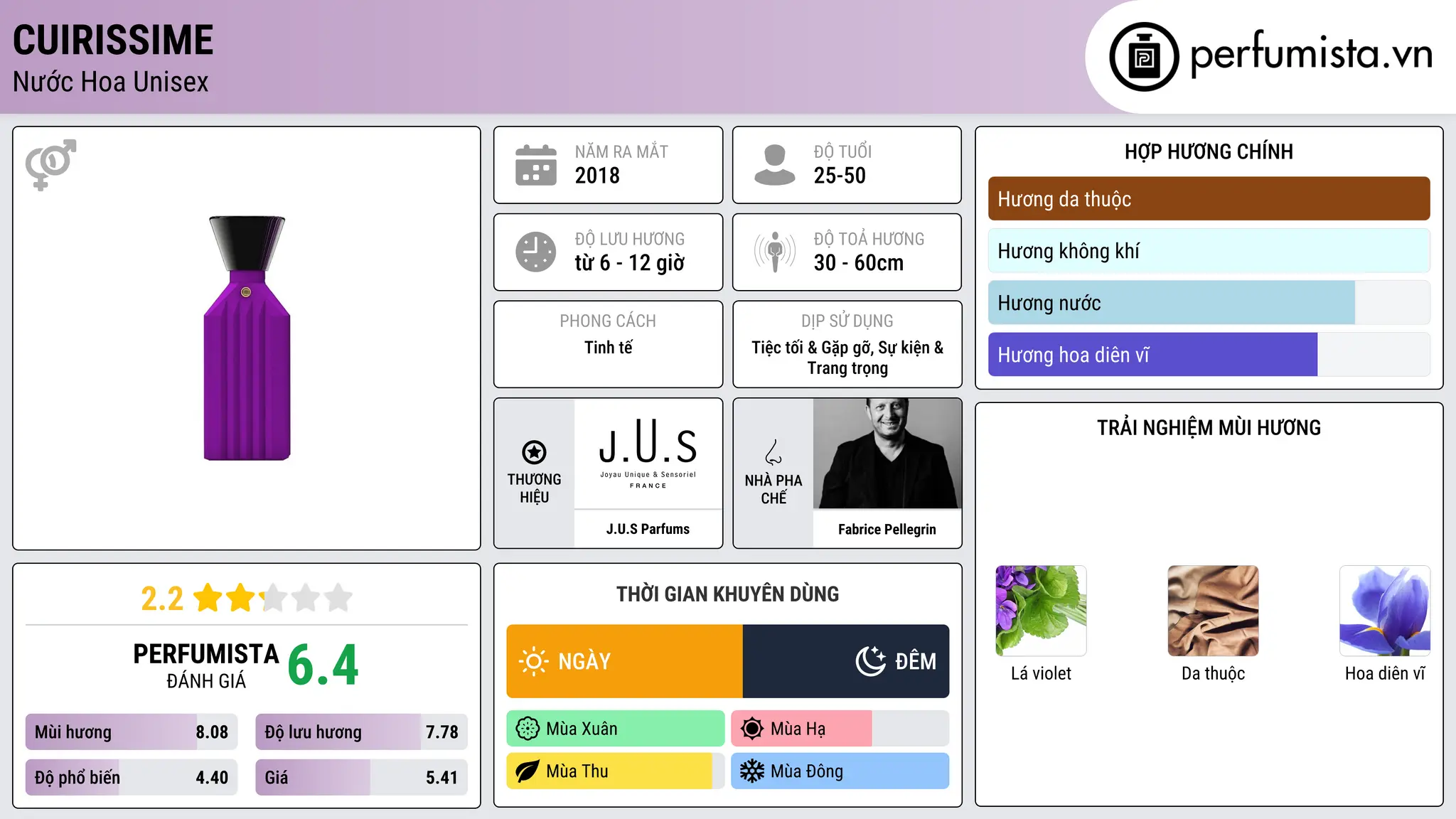Image resolution: width=1456 pixels, height=819 pixels.
Task: Click the Nước Hoa Unisex subtitle
Action: pos(111,82)
